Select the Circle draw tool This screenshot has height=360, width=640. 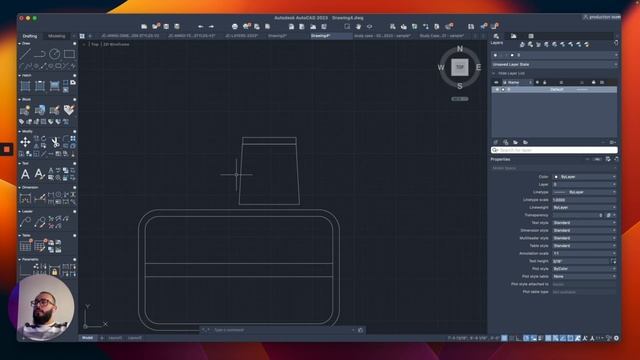[54, 54]
